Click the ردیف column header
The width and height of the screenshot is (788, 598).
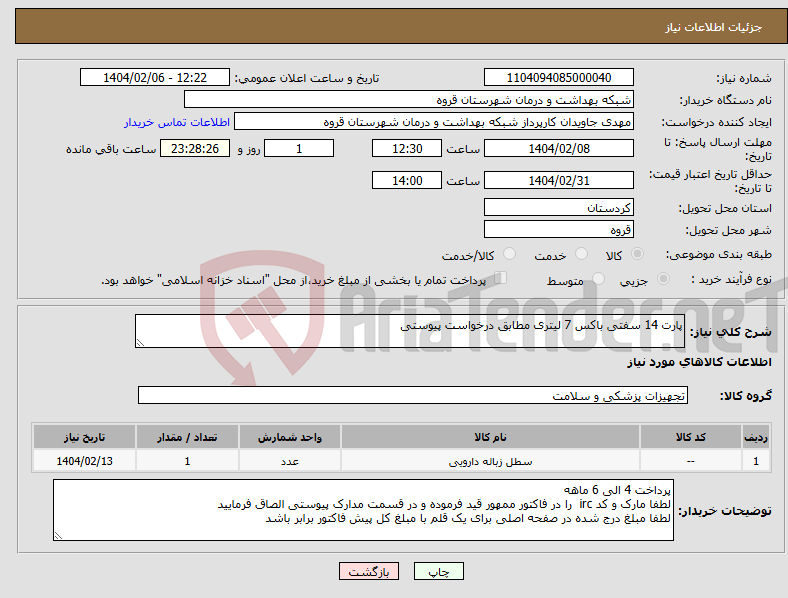click(x=756, y=437)
